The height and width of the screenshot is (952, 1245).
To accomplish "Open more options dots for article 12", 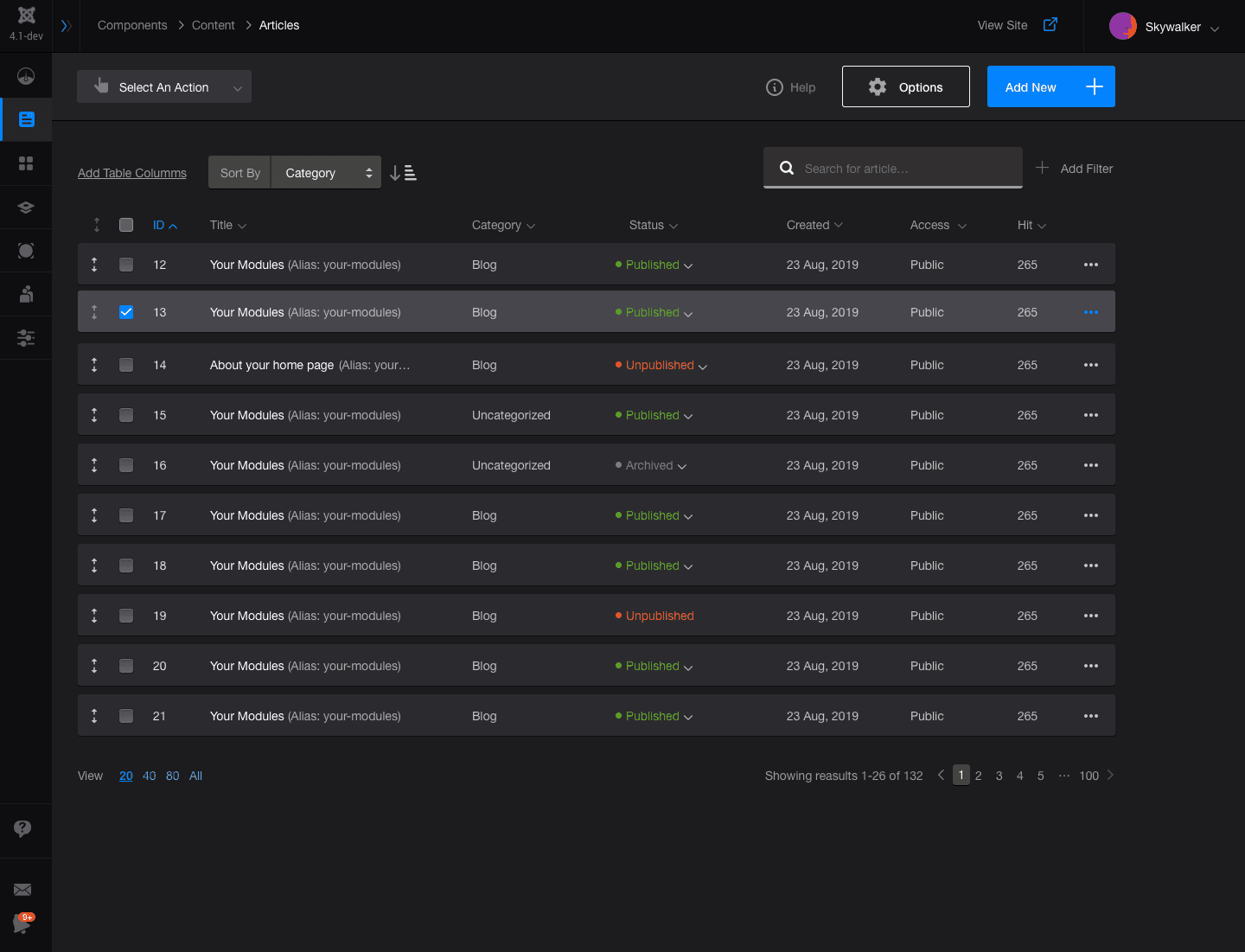I will pyautogui.click(x=1091, y=265).
